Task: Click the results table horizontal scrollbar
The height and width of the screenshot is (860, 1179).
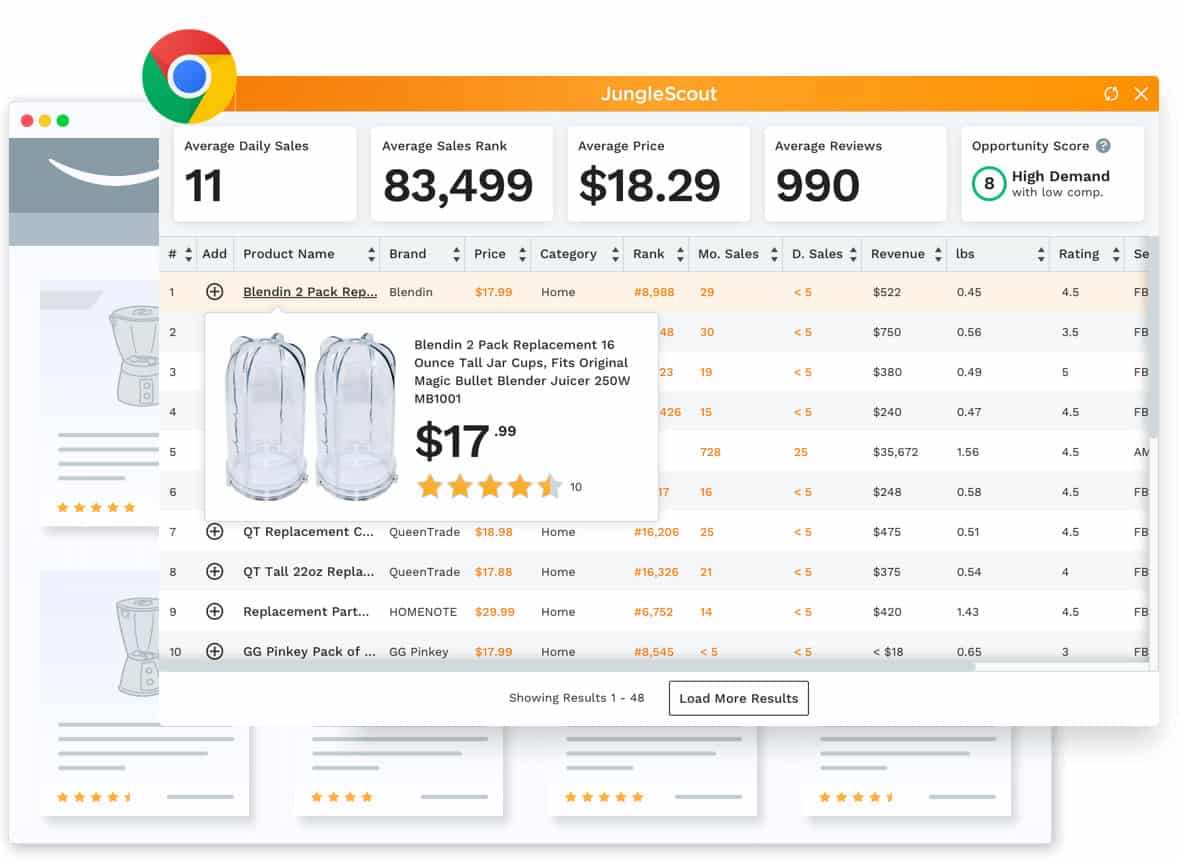Action: (x=567, y=667)
